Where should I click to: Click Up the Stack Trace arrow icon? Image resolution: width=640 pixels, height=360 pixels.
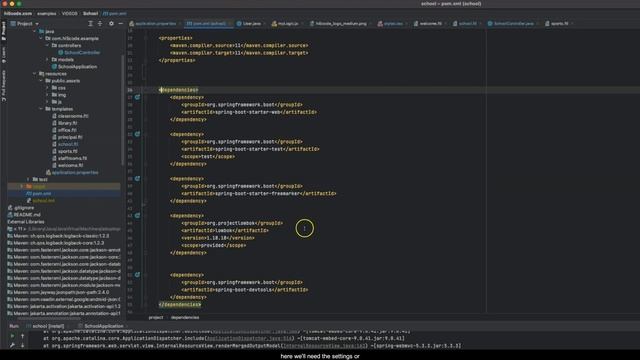[x=22, y=336]
